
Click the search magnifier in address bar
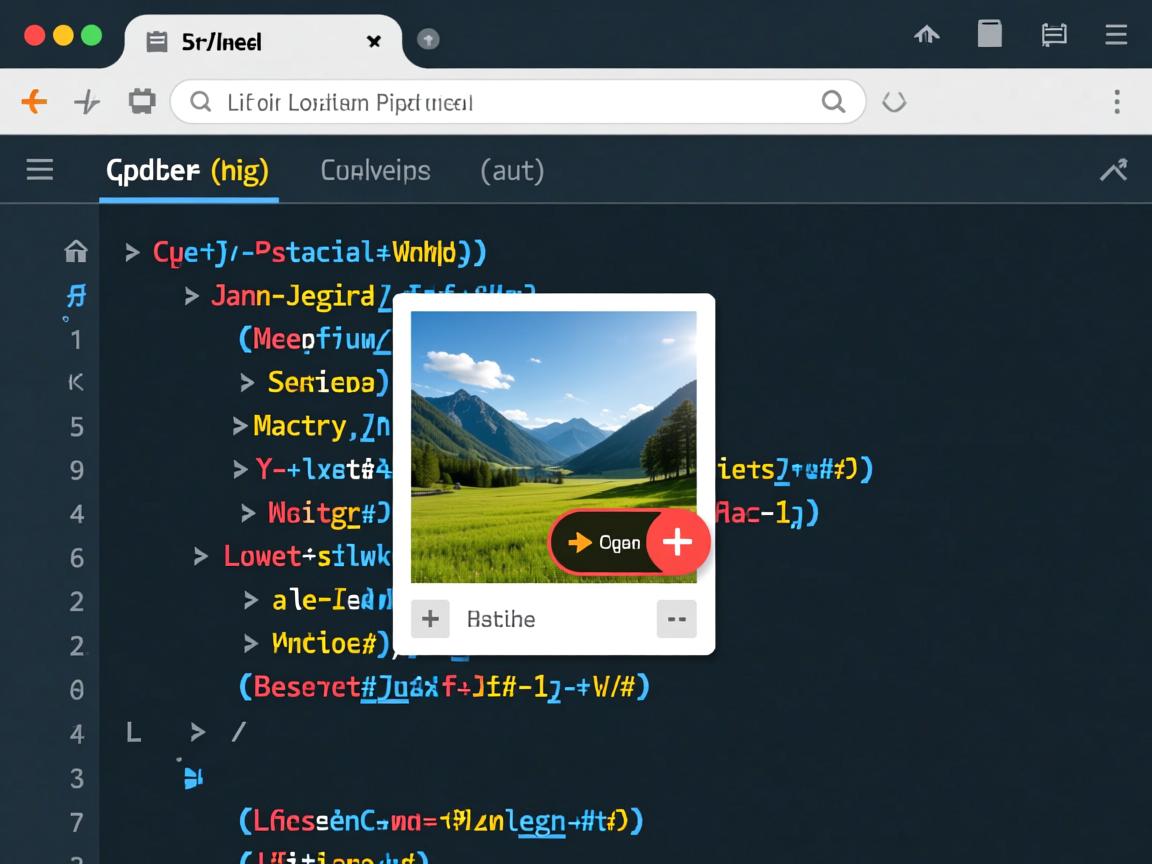[832, 101]
